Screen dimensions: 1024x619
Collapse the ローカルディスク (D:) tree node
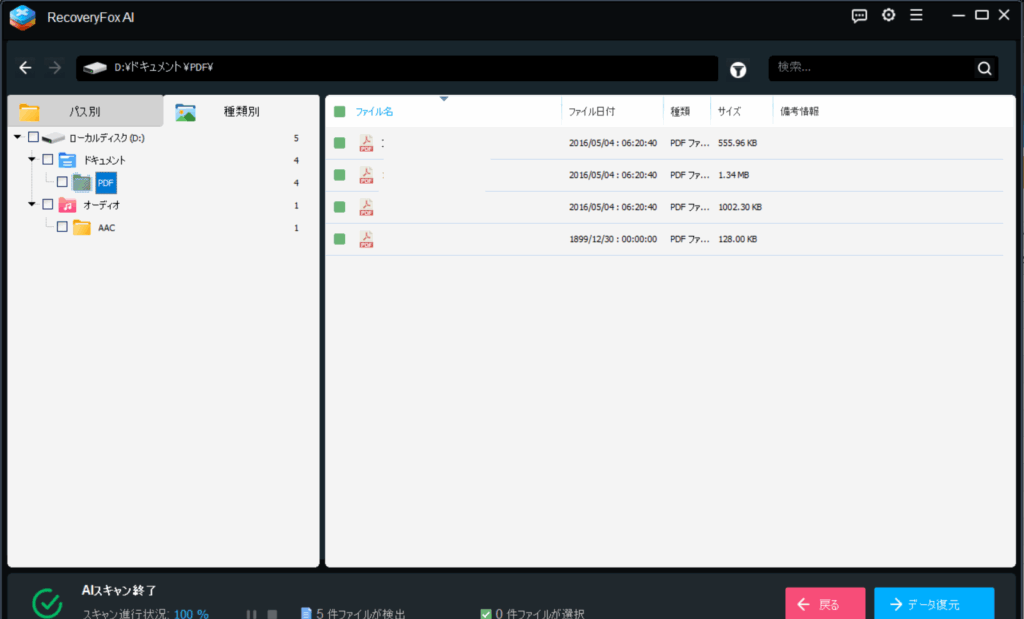18,138
